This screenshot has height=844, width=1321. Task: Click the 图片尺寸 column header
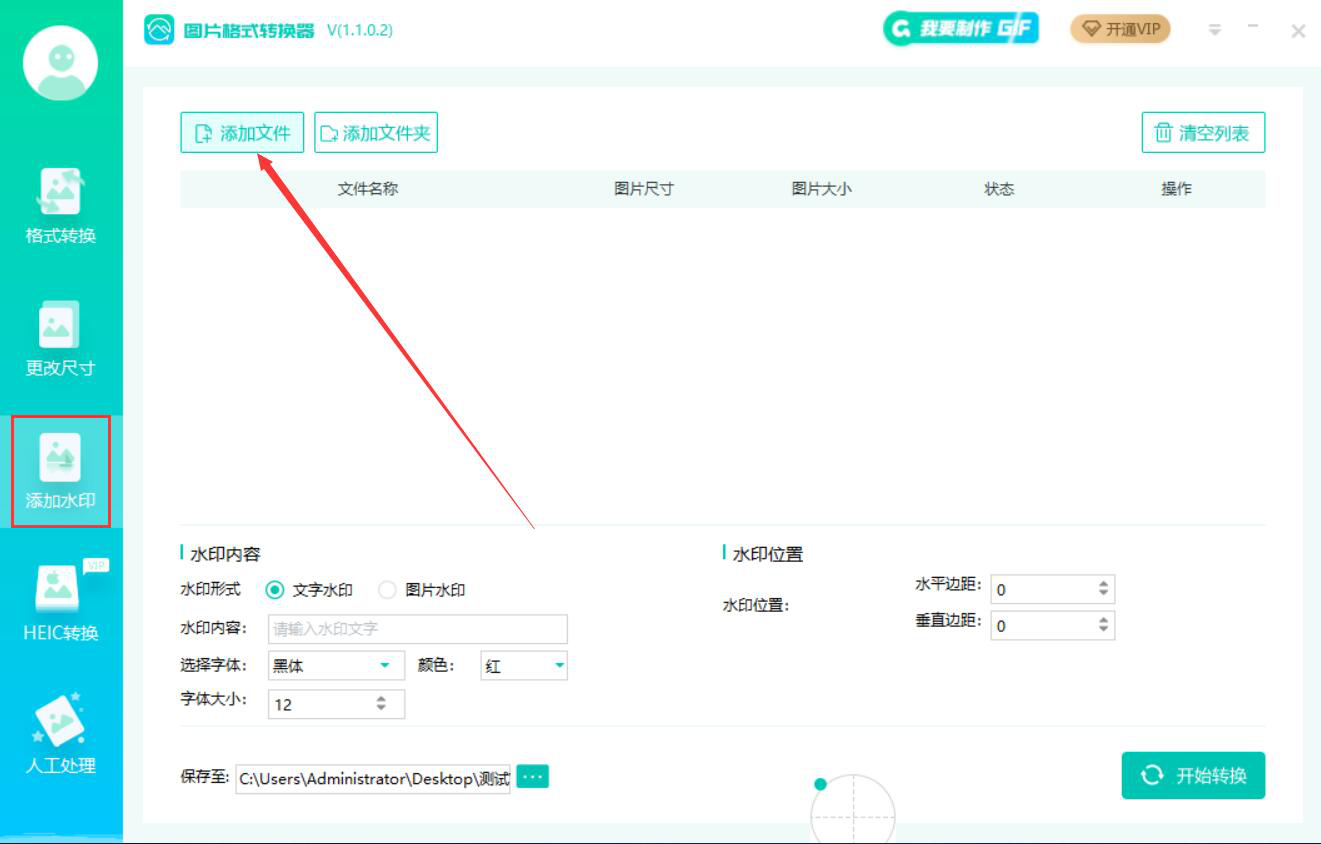(644, 189)
